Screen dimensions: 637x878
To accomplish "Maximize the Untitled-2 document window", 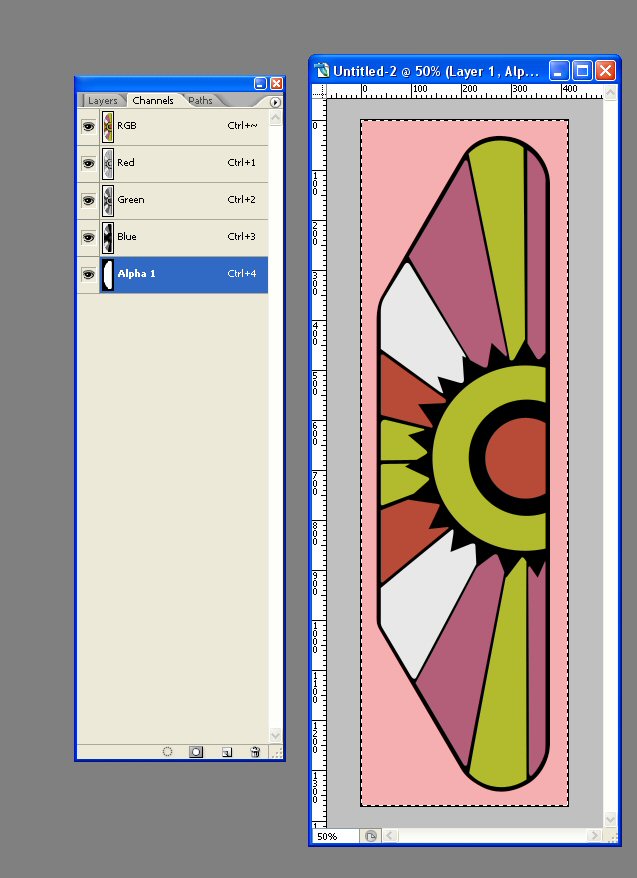I will point(583,71).
